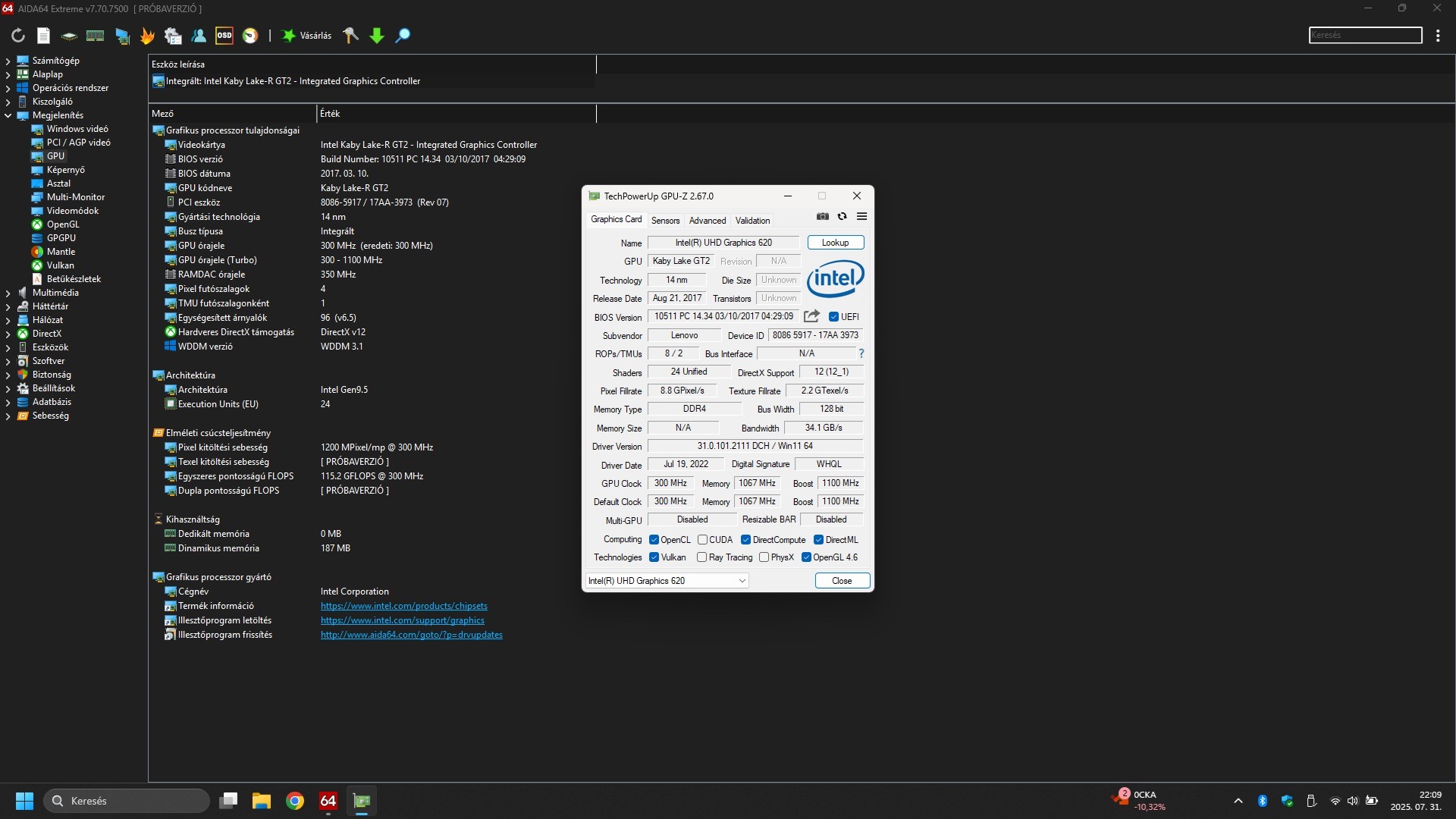Open the OSD panel icon

(x=224, y=36)
